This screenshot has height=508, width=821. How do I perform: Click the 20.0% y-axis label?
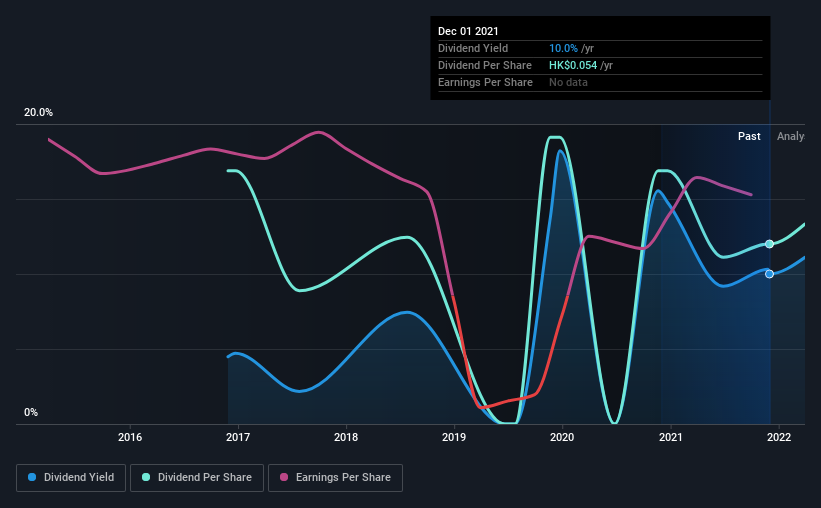coord(38,112)
